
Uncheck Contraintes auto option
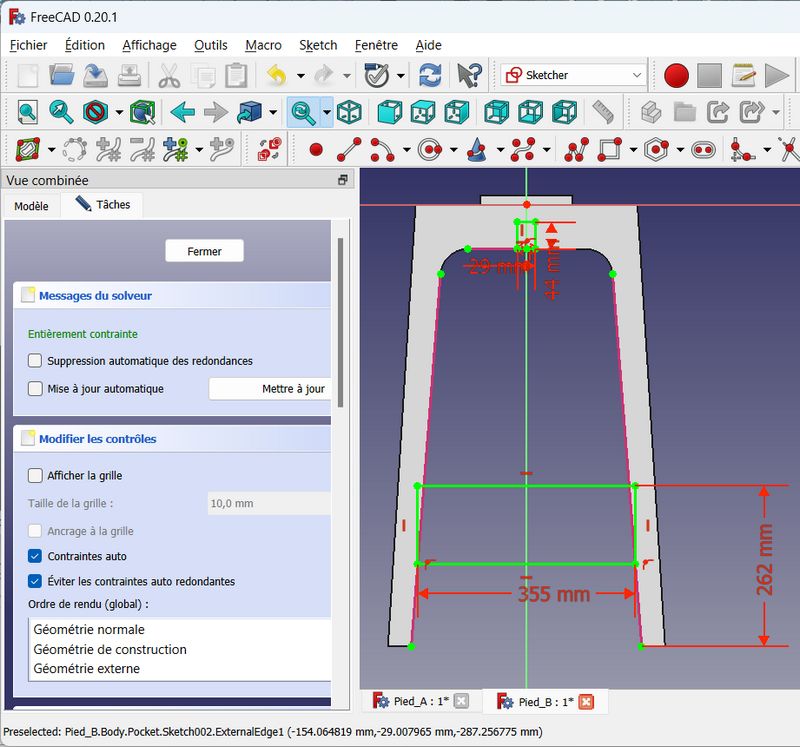[36, 556]
